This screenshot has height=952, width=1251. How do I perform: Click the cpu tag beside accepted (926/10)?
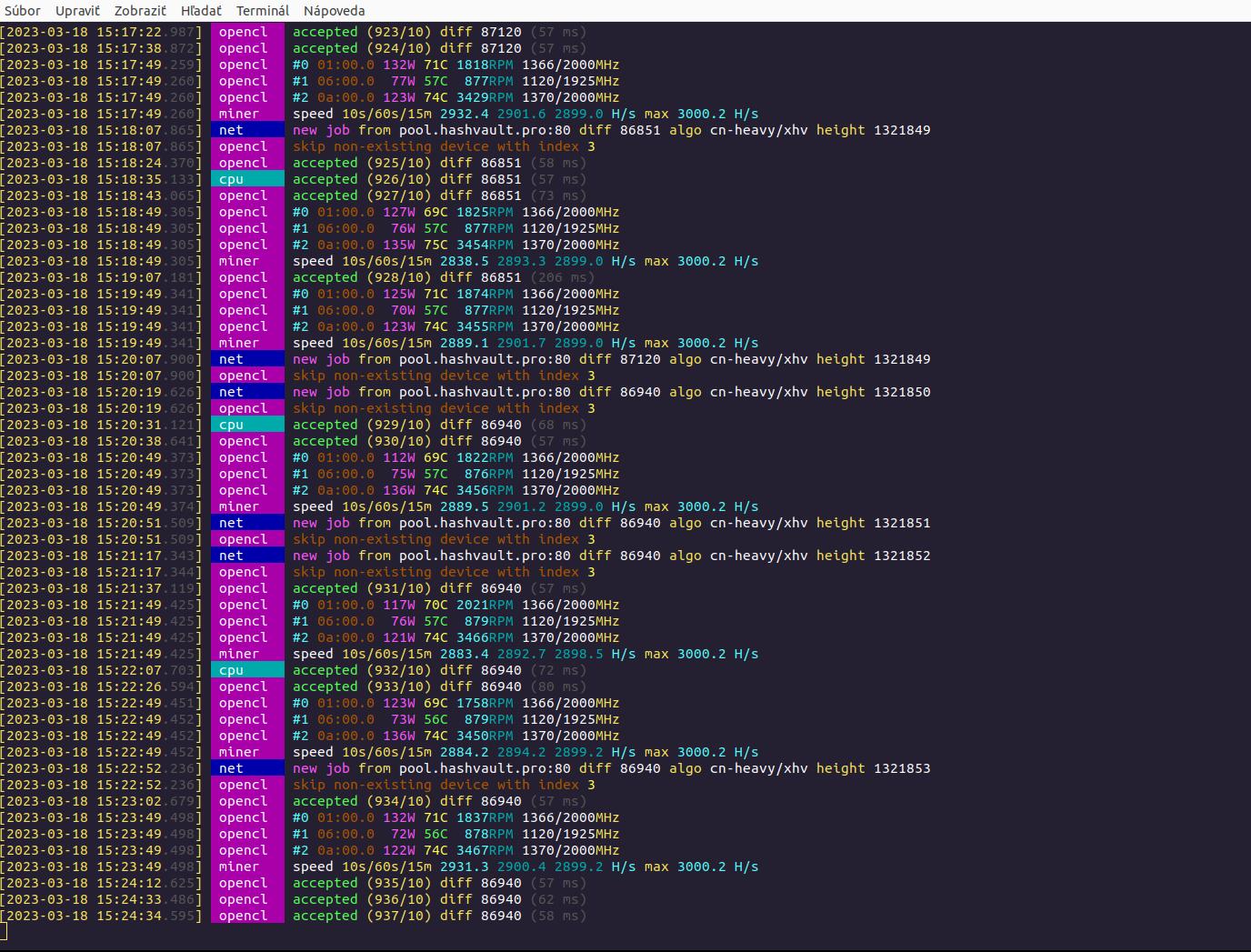coord(232,179)
